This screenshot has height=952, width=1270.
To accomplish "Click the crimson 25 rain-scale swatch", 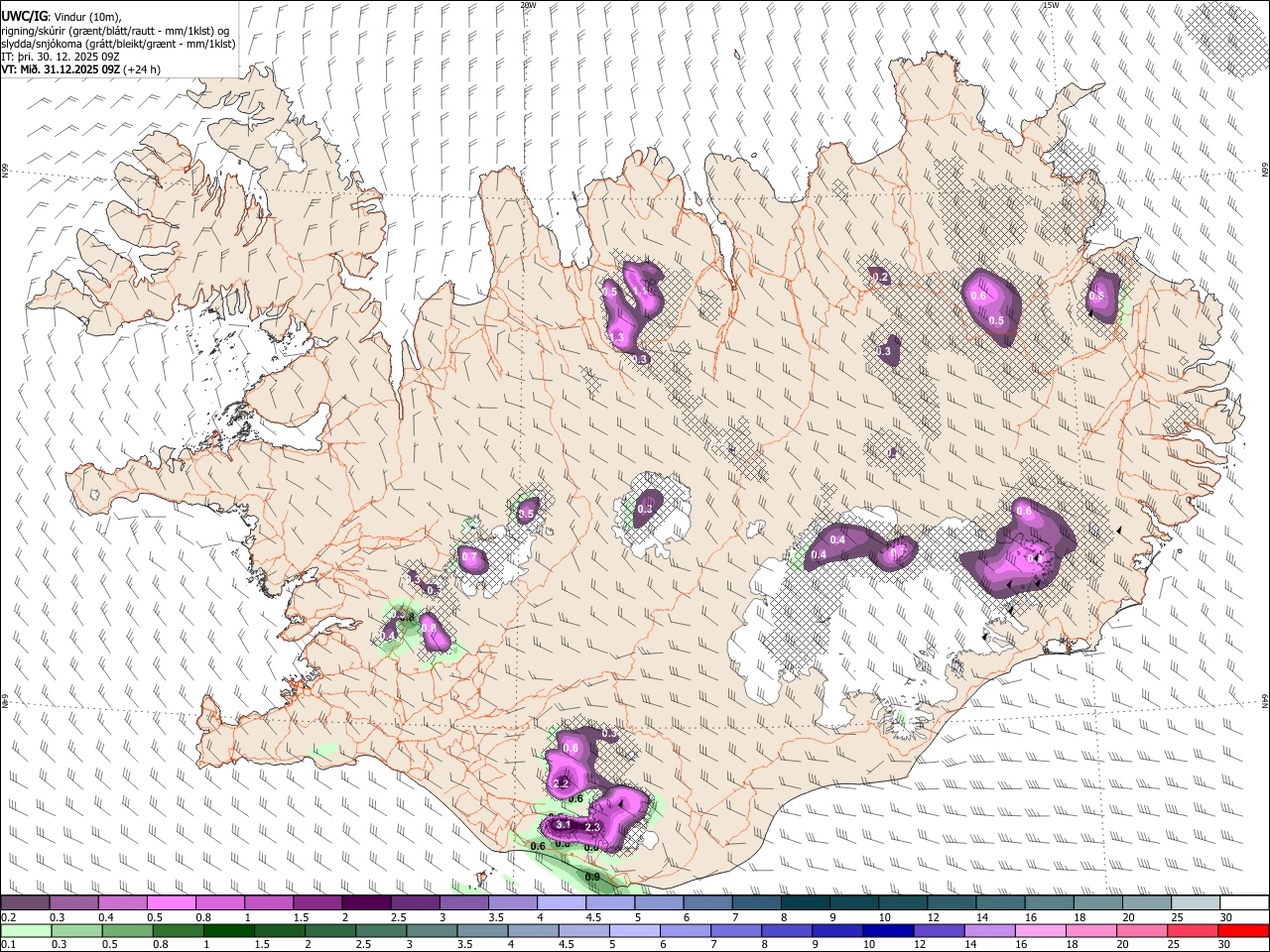I will 1192,930.
